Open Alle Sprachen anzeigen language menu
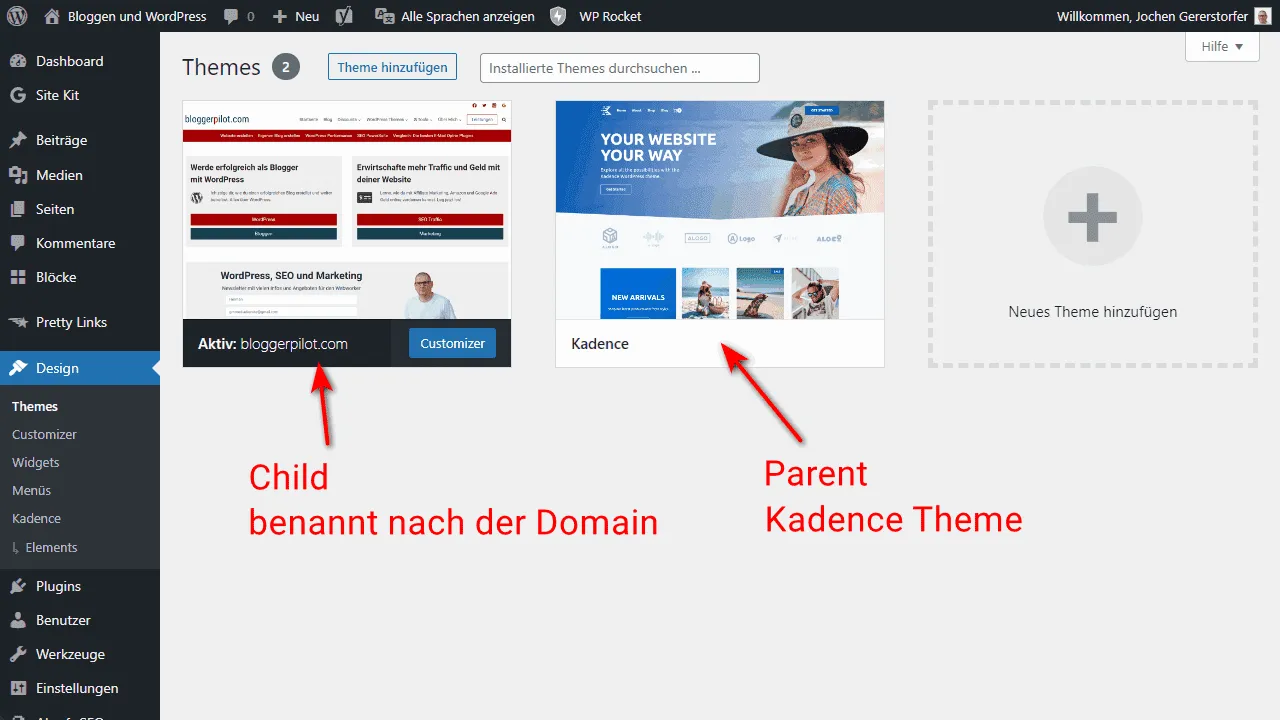 (x=454, y=16)
